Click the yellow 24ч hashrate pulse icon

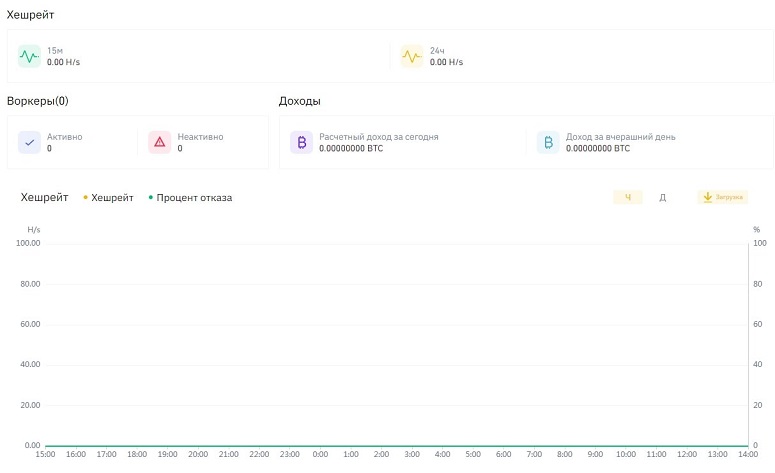click(412, 56)
